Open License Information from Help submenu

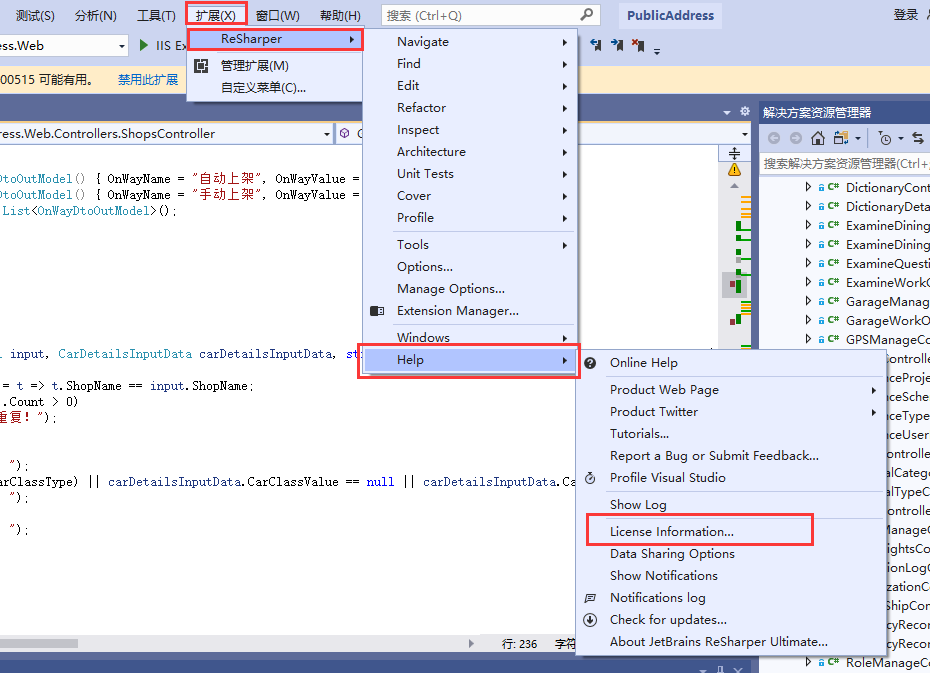tap(672, 532)
